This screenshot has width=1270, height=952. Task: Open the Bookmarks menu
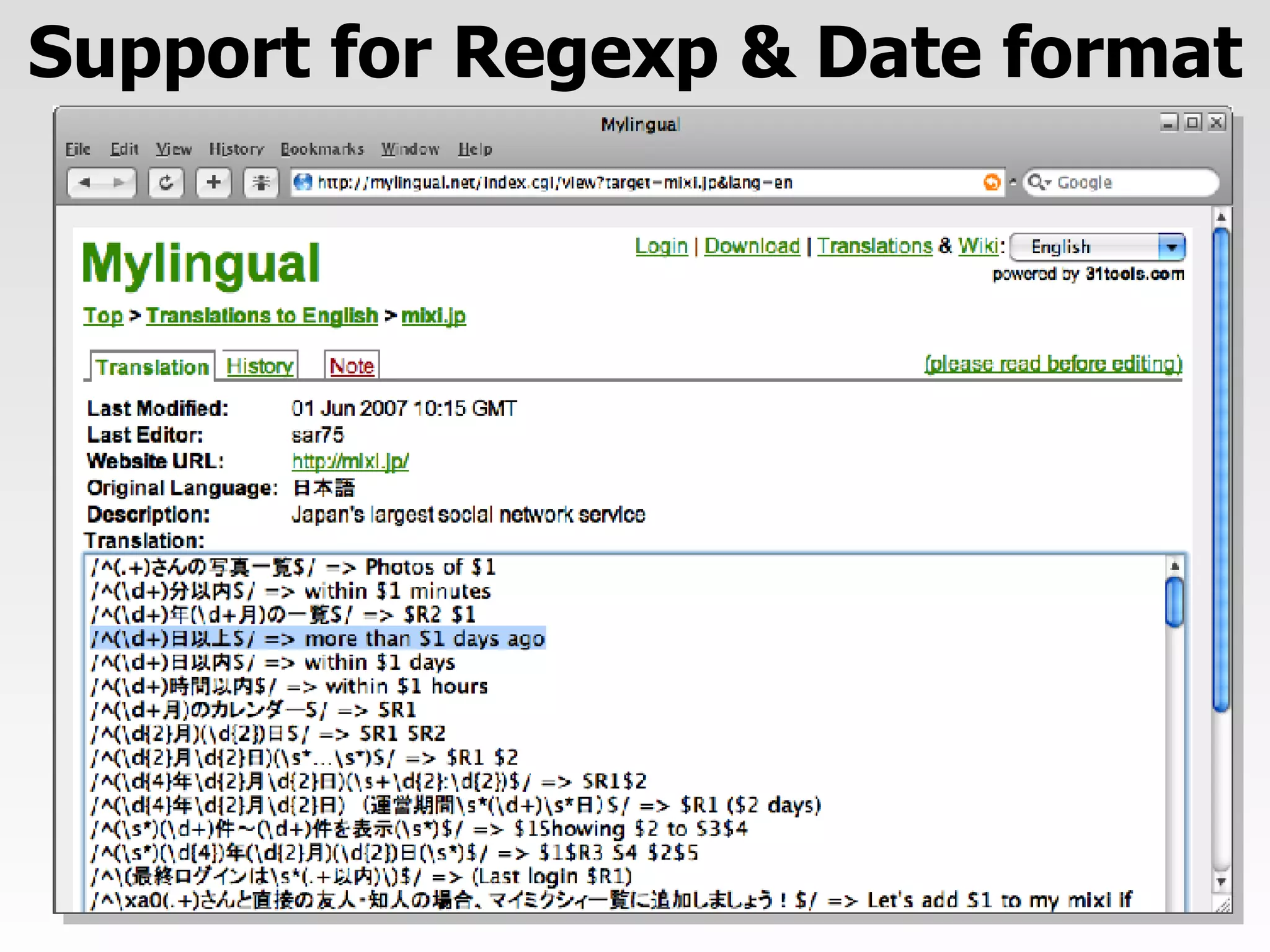point(322,149)
